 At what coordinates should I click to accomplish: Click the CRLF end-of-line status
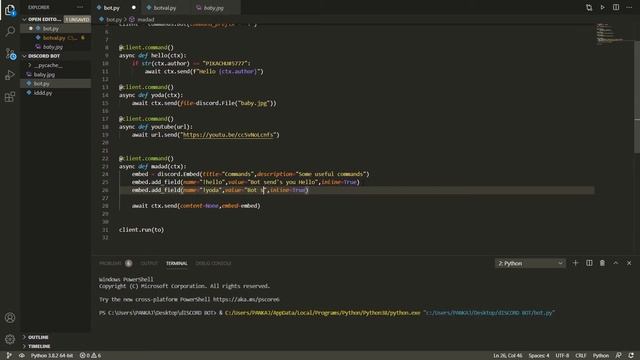pyautogui.click(x=580, y=356)
